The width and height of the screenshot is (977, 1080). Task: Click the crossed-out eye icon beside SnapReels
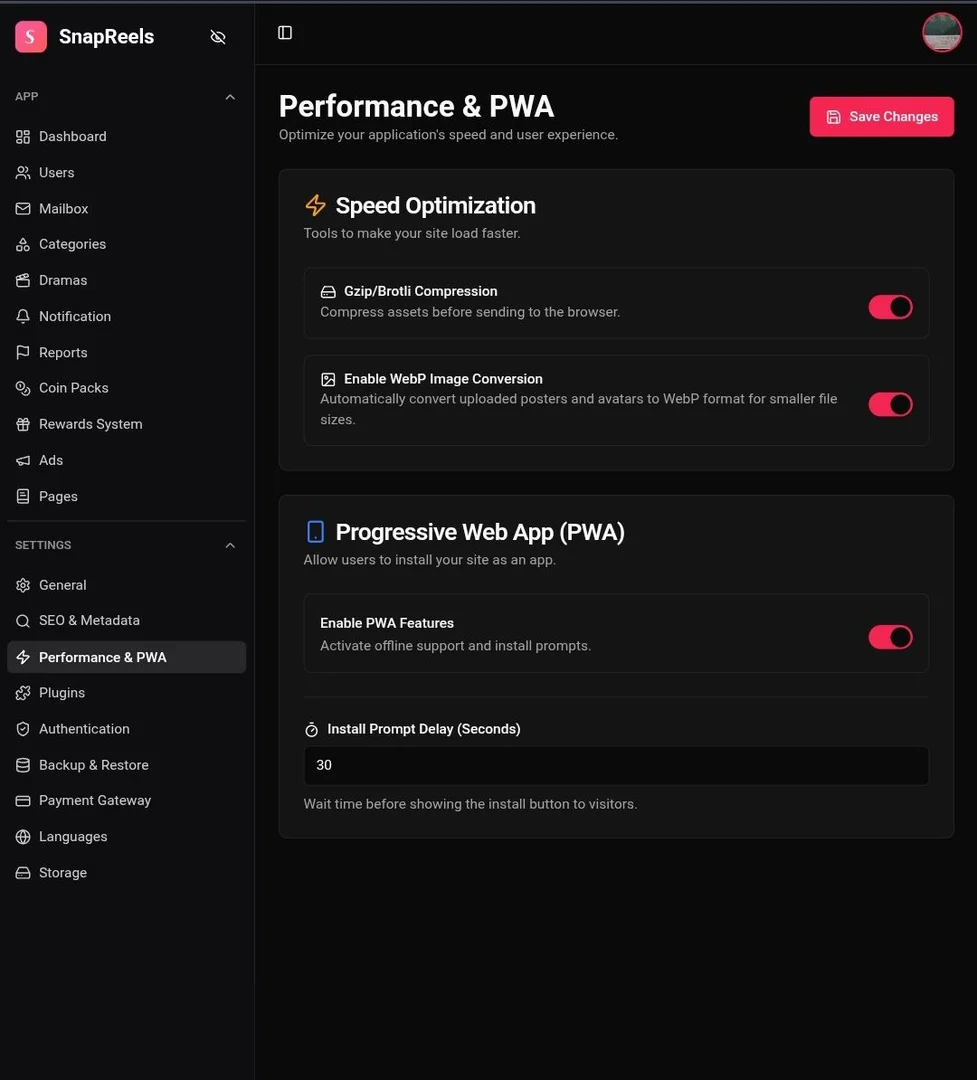point(218,37)
